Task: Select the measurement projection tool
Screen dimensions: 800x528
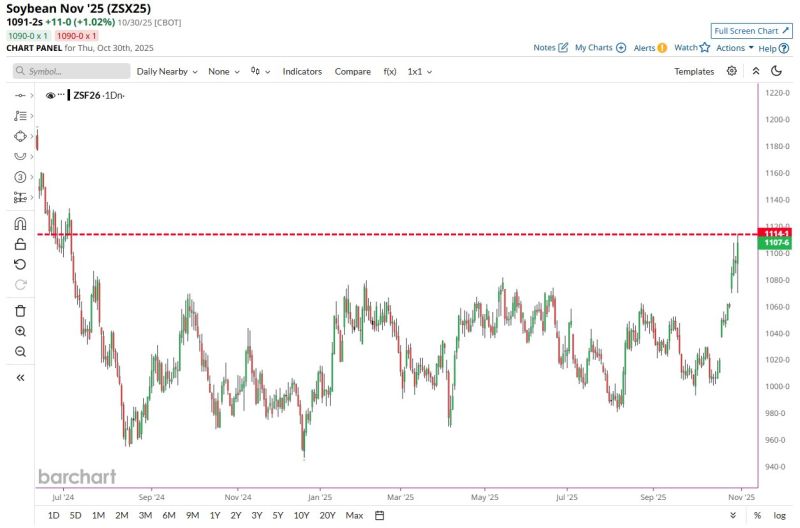Action: 20,197
